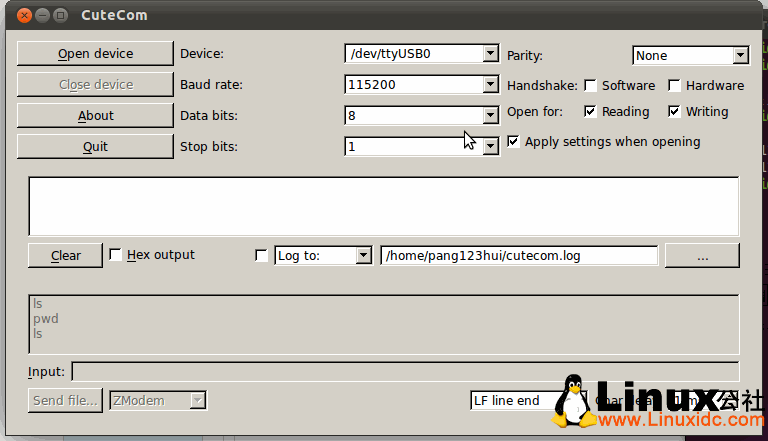Select the pwd entry in command history
Image resolution: width=768 pixels, height=441 pixels.
(46, 318)
